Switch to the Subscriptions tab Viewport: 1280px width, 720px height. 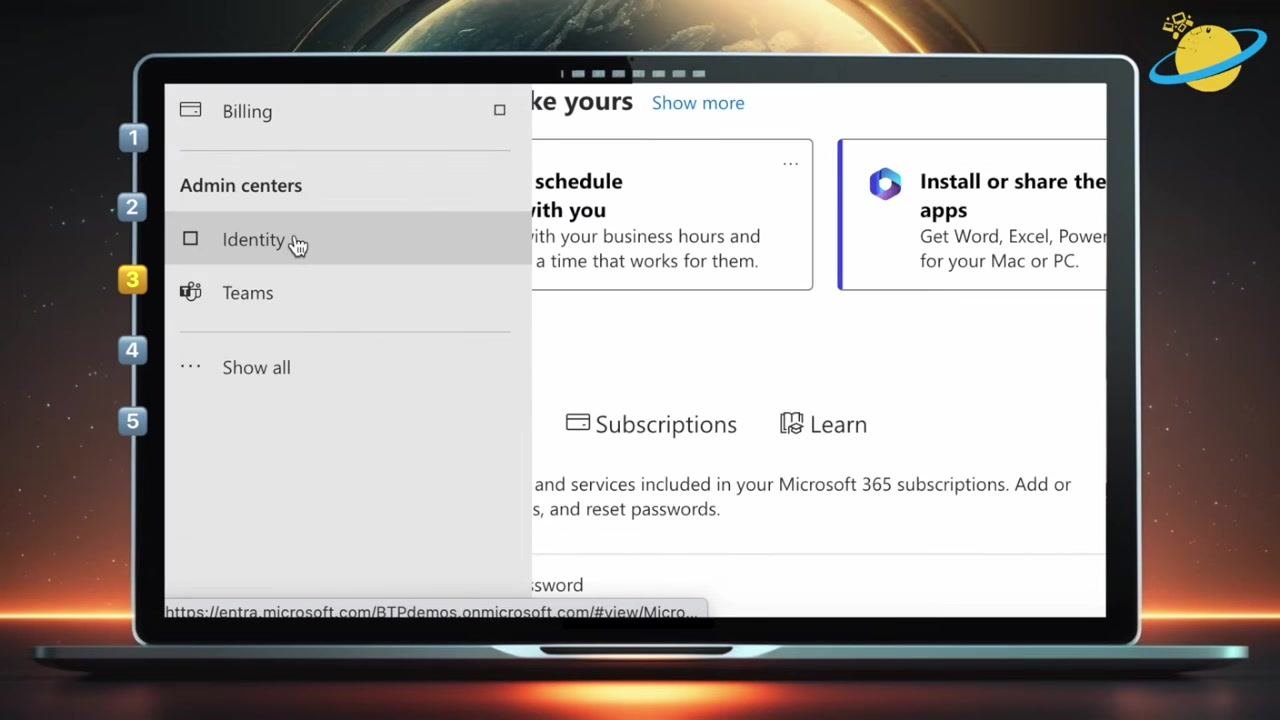click(651, 424)
